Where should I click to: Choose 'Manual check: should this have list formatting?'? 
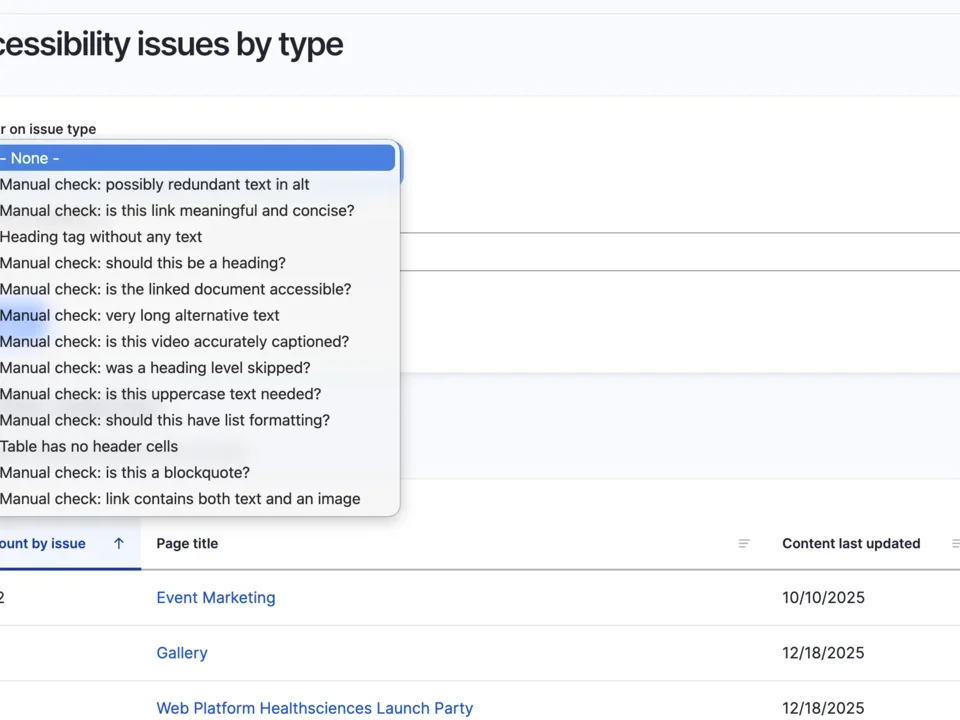165,420
